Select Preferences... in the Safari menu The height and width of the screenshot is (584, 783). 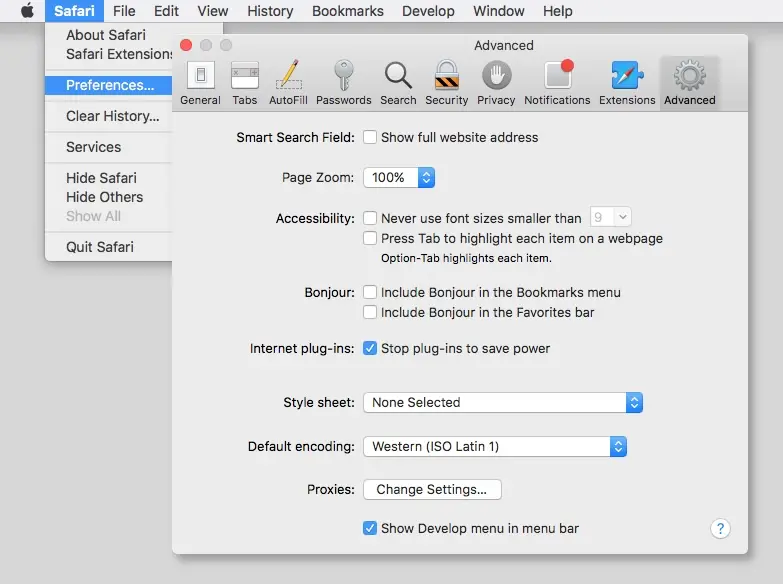click(108, 85)
